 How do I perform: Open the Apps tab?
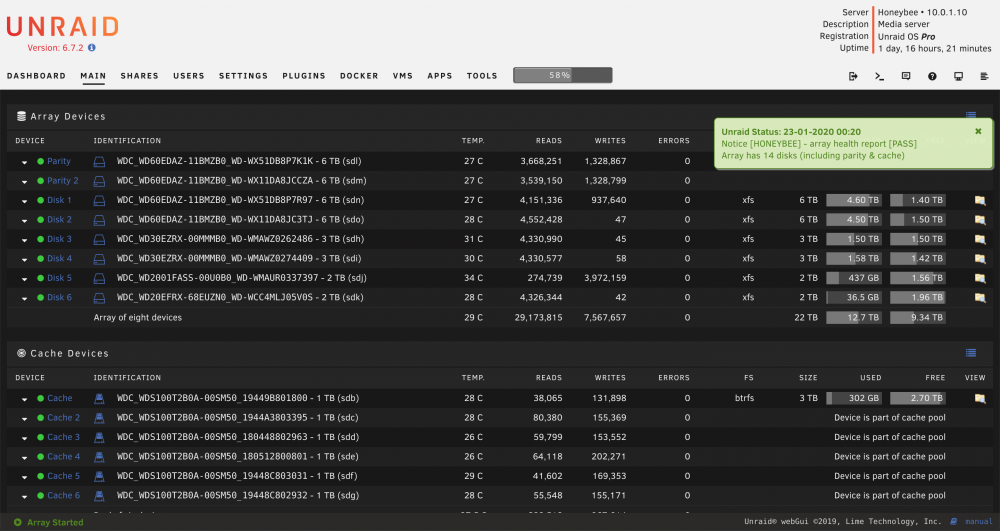(x=440, y=76)
